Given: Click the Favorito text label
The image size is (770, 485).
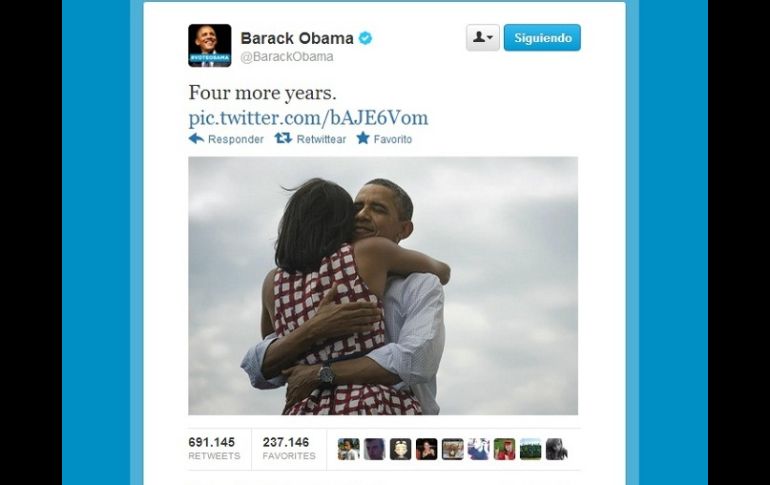Looking at the screenshot, I should click(393, 139).
